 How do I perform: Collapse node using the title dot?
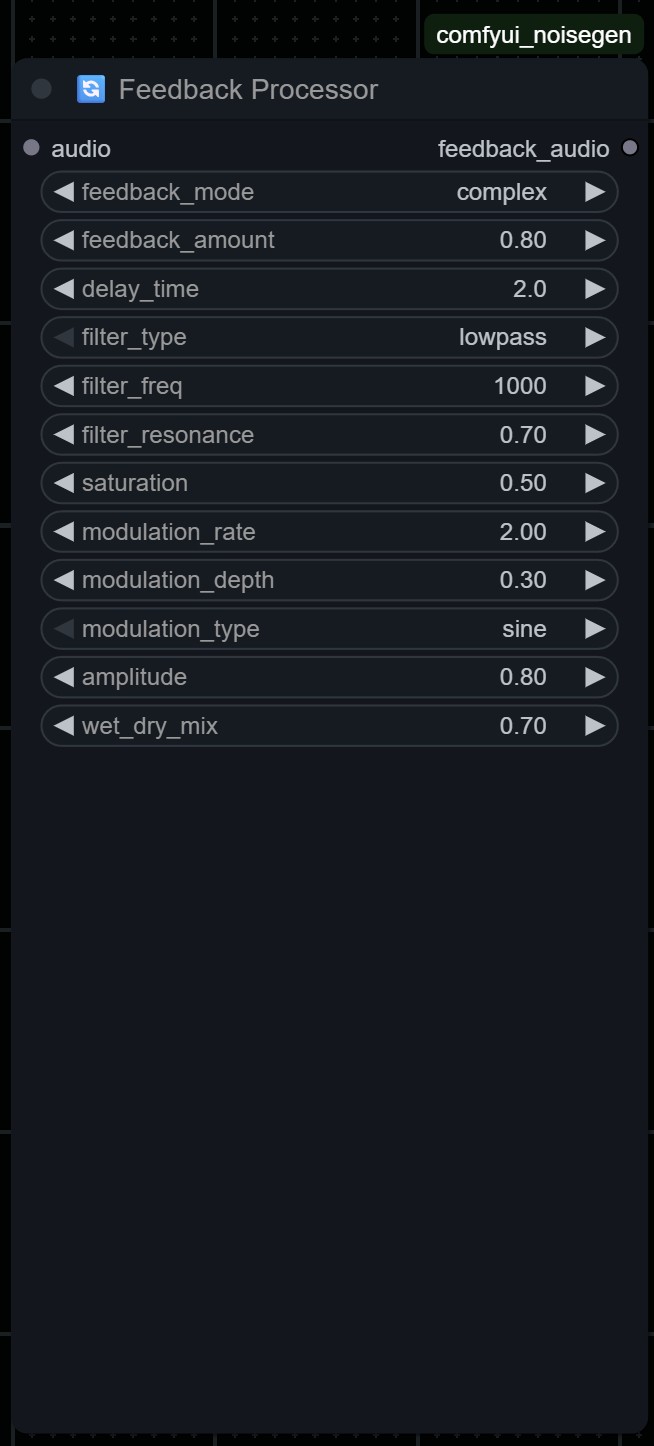[41, 89]
